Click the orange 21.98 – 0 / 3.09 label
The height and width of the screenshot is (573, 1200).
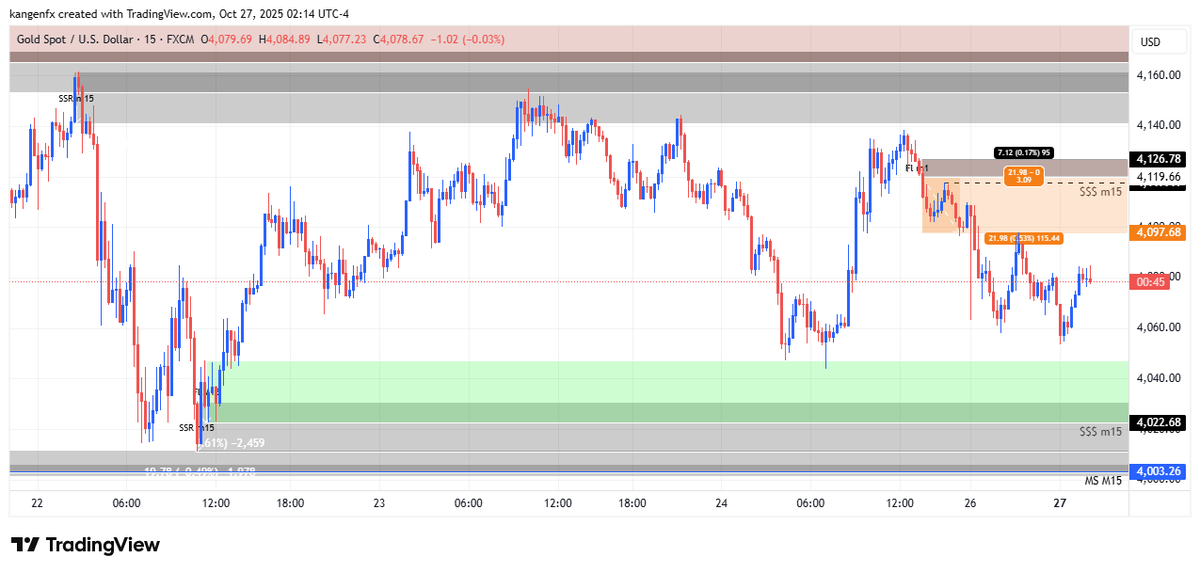click(x=1025, y=177)
